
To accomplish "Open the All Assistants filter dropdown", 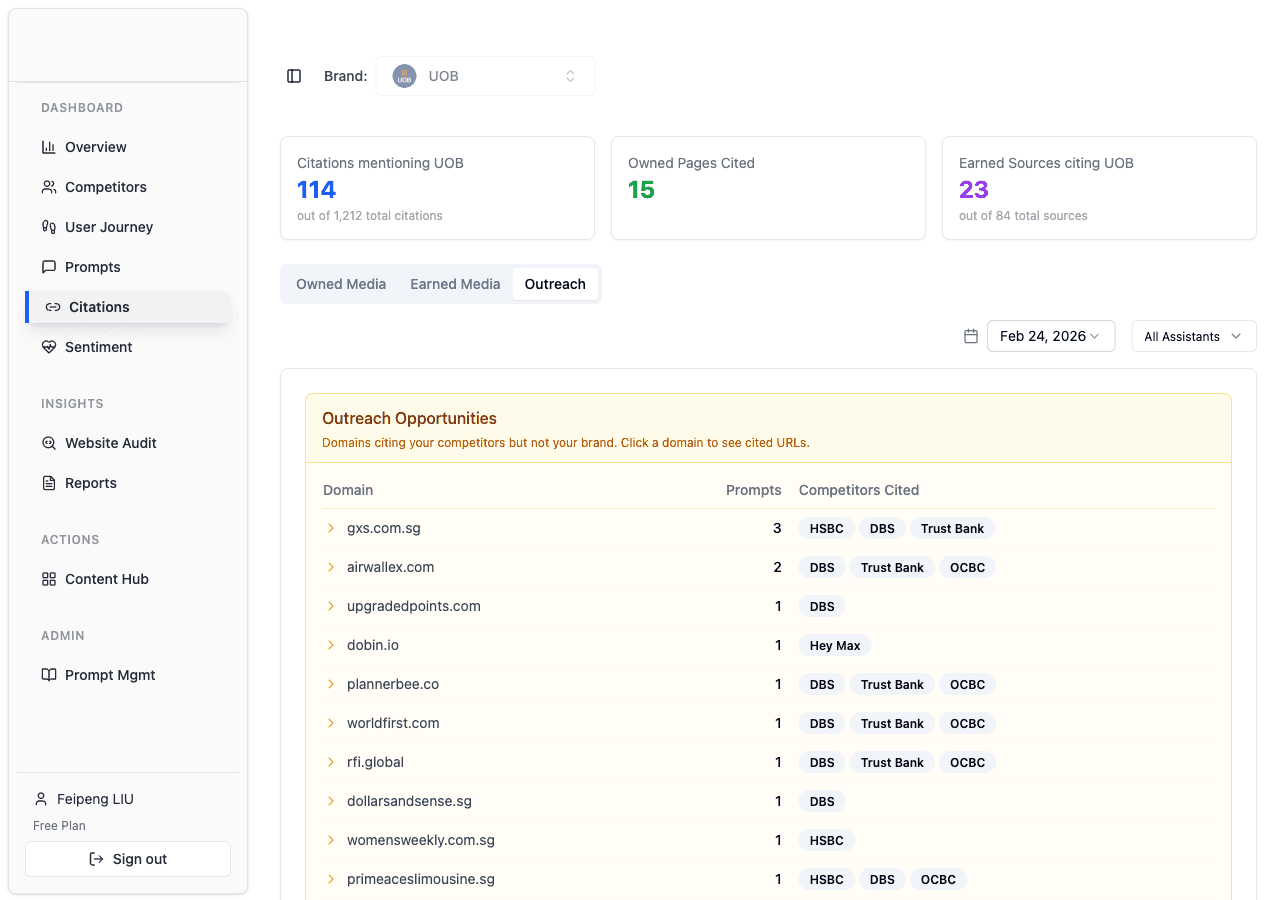I will coord(1193,336).
